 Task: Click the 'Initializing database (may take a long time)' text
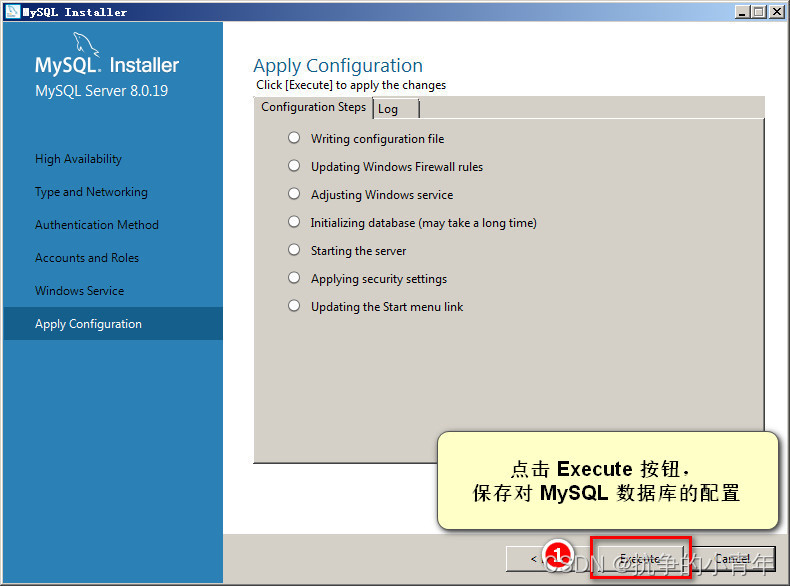coord(423,223)
